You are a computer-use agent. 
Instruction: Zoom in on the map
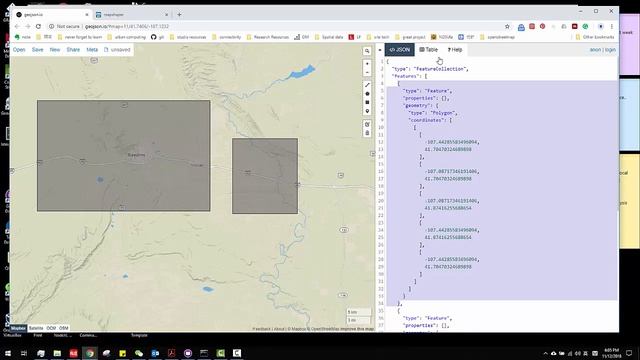367,64
